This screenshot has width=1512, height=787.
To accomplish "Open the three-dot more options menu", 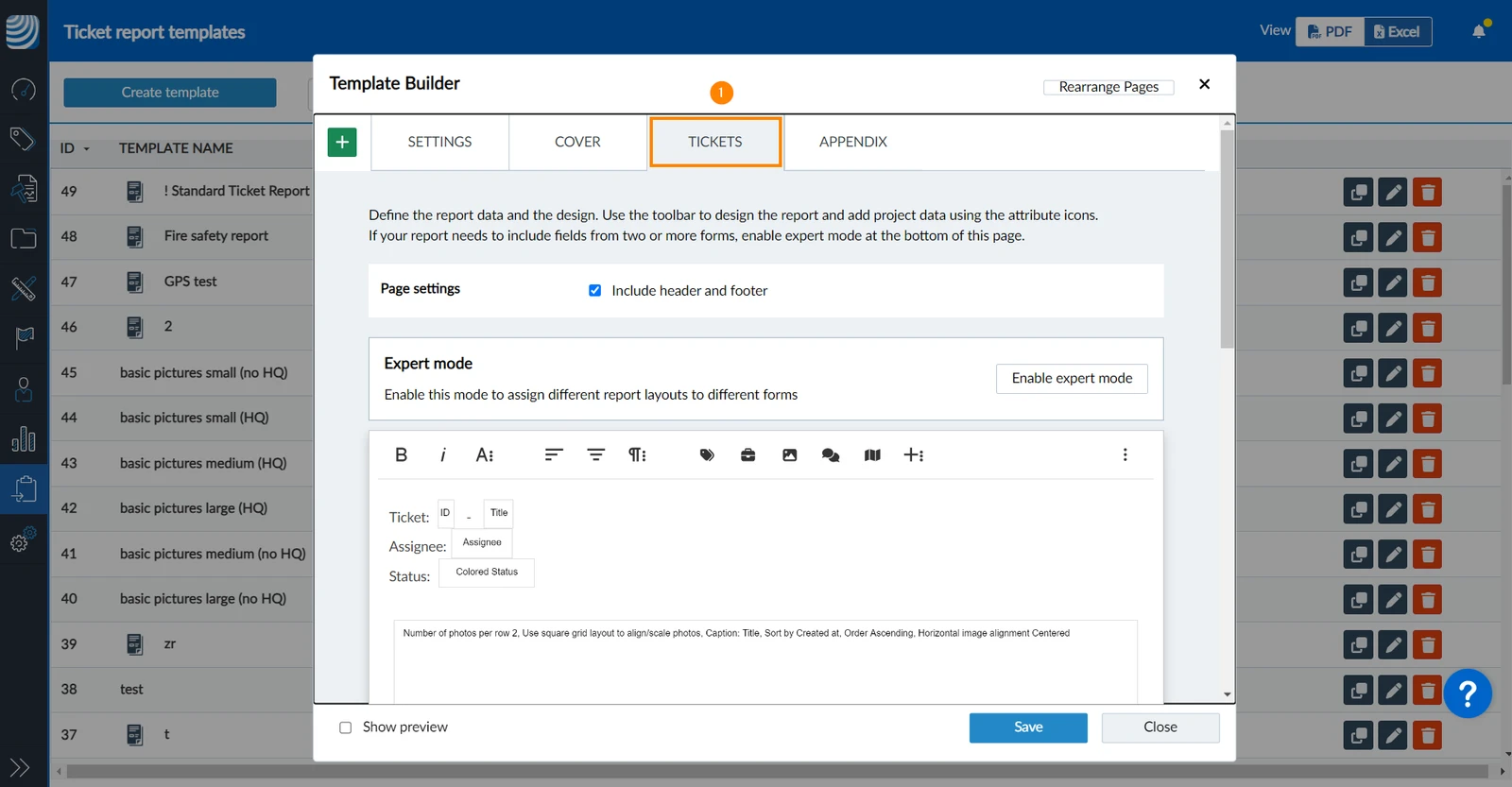I will point(1125,454).
